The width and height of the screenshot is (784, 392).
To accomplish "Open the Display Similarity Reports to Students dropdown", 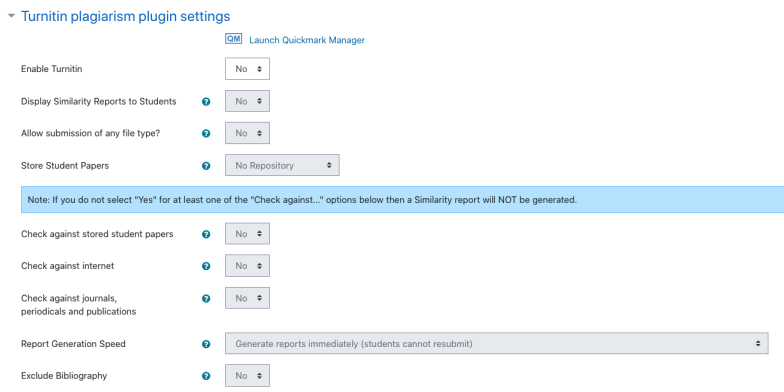I will coord(248,101).
